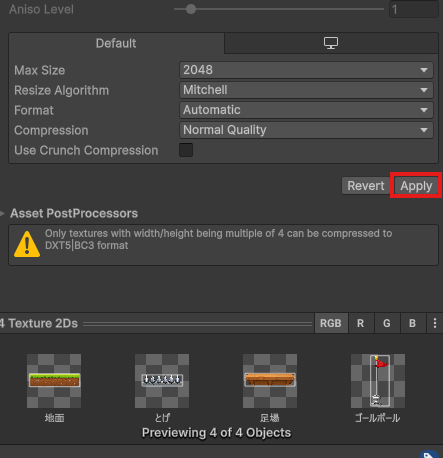Select the Default platform tab
The height and width of the screenshot is (458, 443).
116,43
